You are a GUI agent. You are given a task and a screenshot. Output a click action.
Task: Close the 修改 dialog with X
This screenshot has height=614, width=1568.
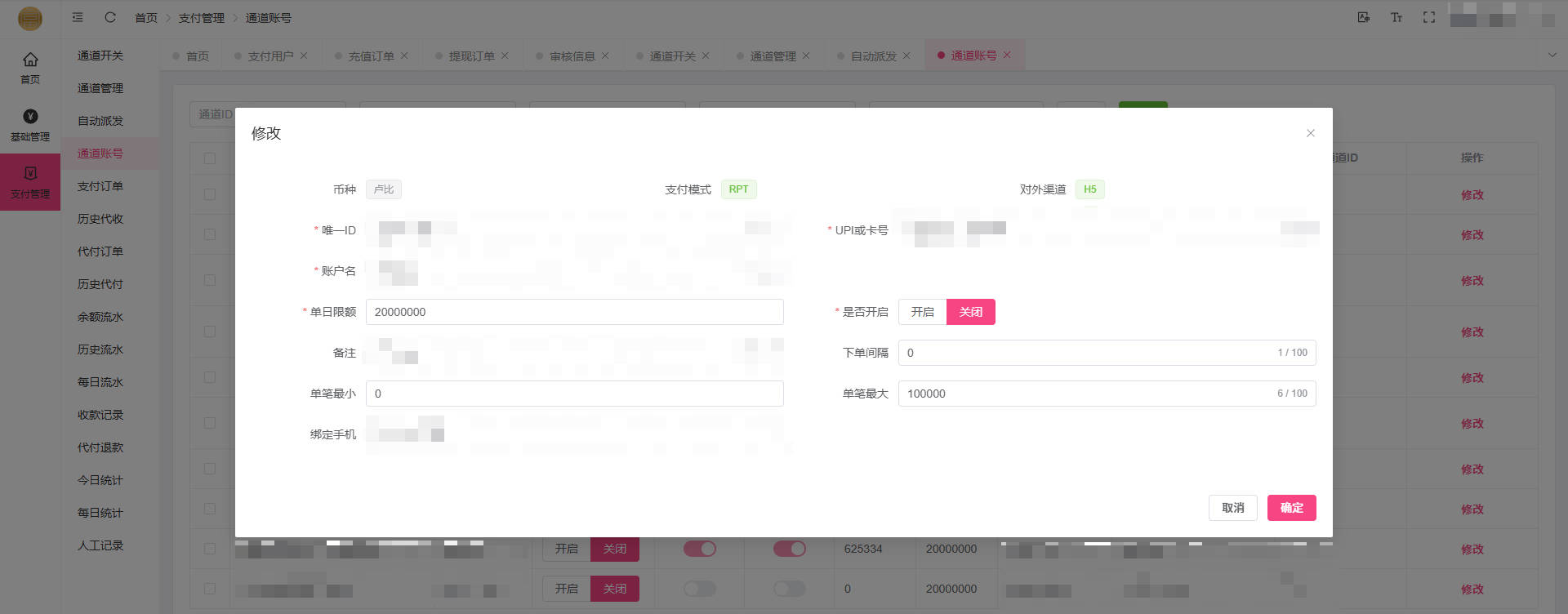(1310, 133)
